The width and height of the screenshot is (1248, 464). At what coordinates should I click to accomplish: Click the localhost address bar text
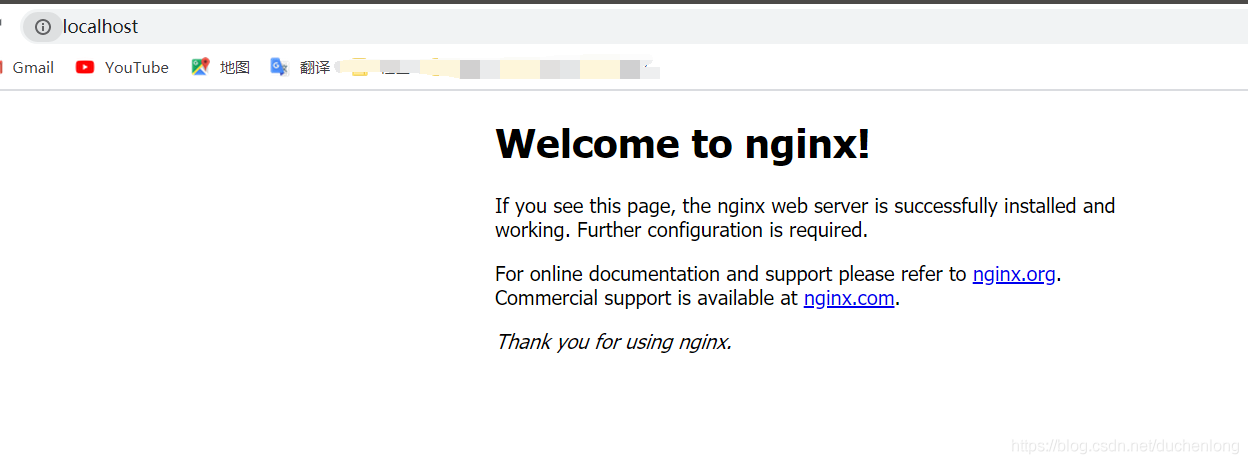(x=100, y=27)
